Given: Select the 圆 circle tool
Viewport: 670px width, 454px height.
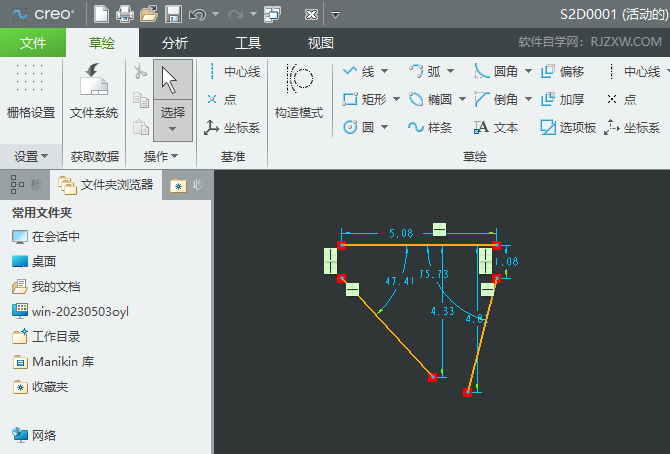Looking at the screenshot, I should (359, 127).
